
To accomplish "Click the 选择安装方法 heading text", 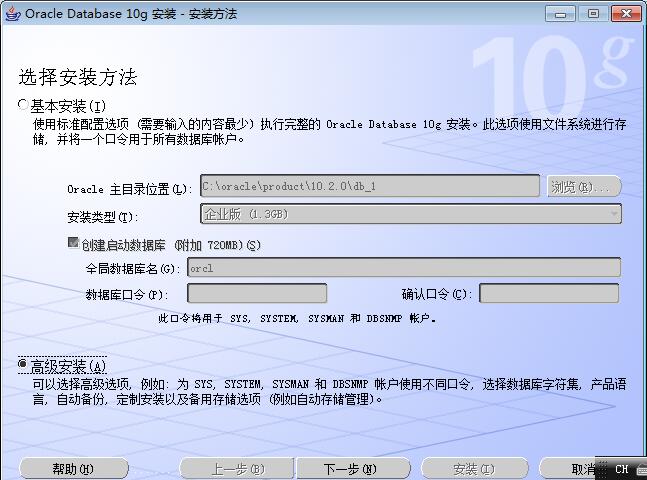I will click(78, 77).
